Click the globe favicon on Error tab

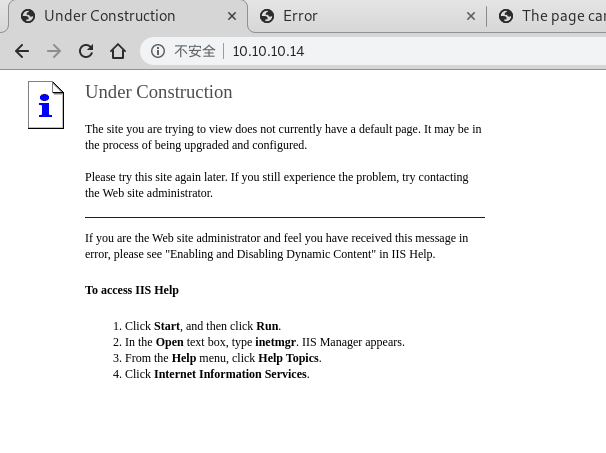[267, 16]
